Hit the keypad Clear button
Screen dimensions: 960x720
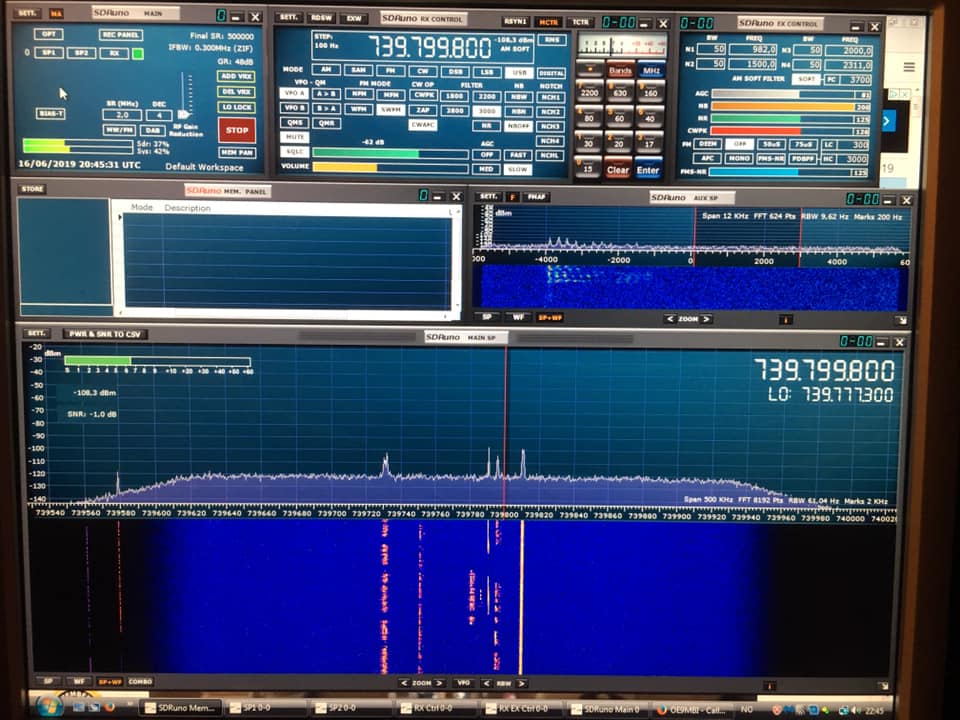click(x=618, y=170)
